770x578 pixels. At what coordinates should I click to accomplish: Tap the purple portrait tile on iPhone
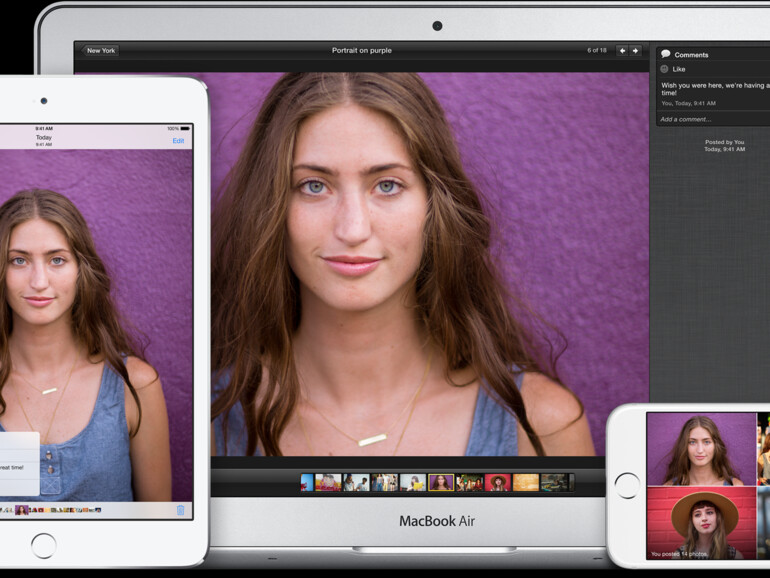[701, 449]
